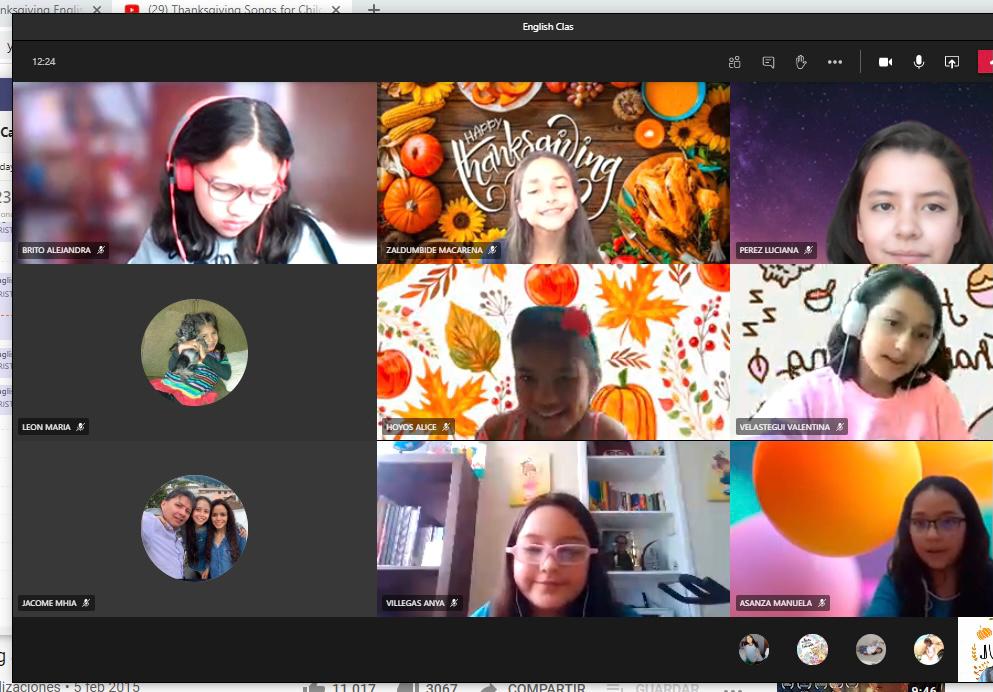Click the 12:24 call duration timer
Viewport: 993px width, 692px height.
44,62
